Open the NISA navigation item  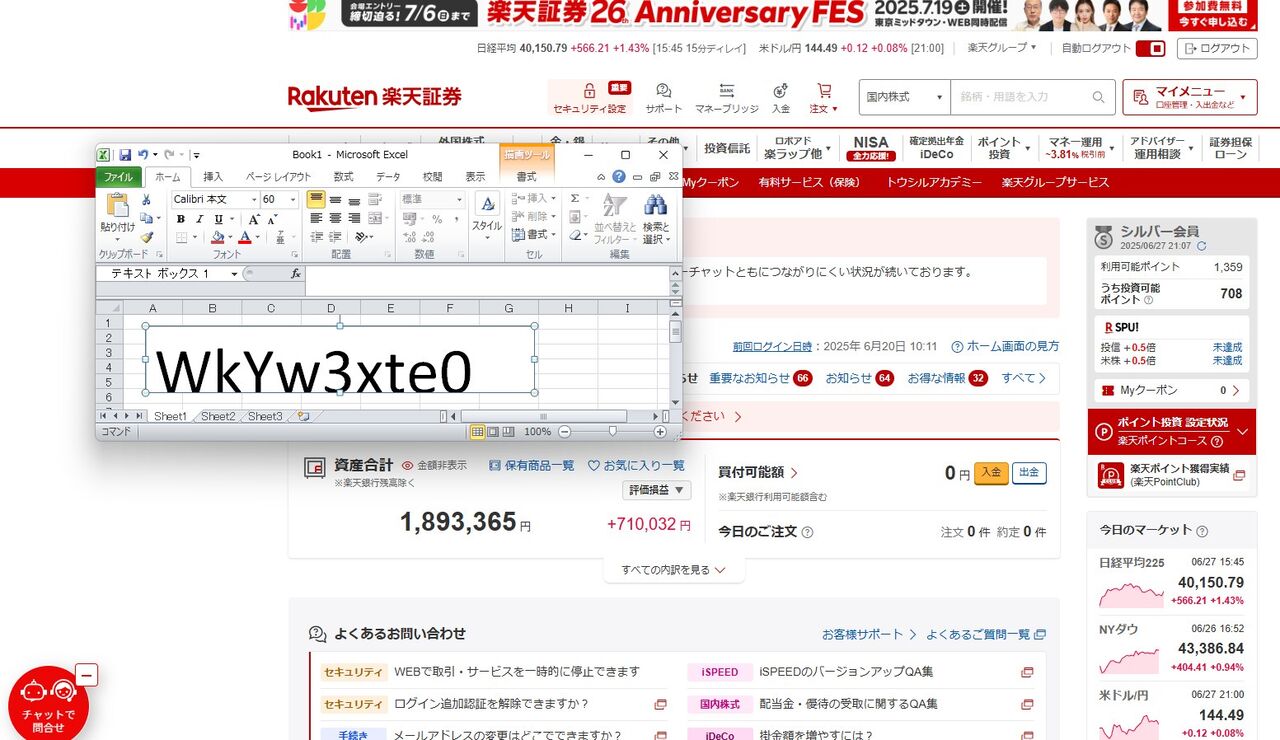[x=871, y=148]
